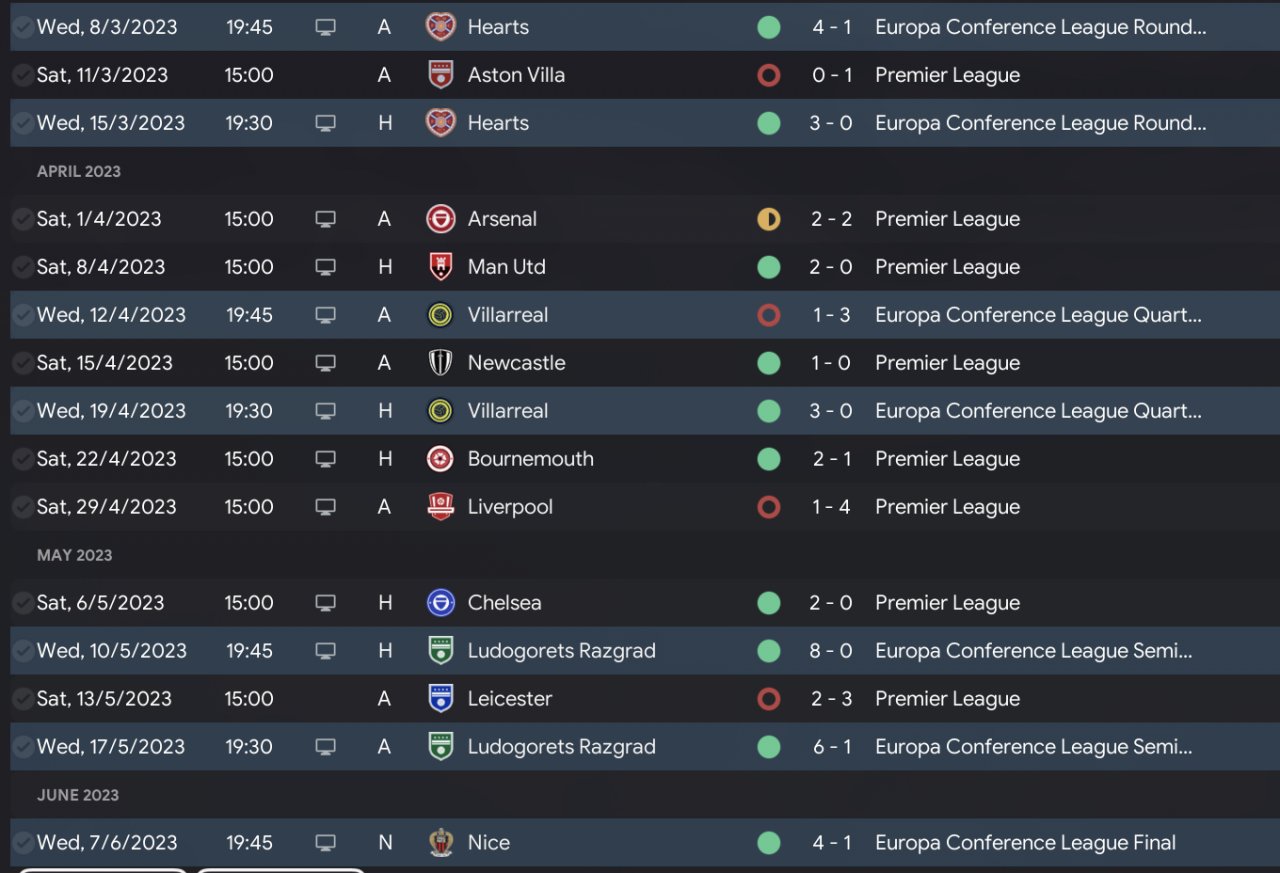Click the Europa Conference League Final competition text
Image resolution: width=1280 pixels, height=873 pixels.
click(1025, 843)
